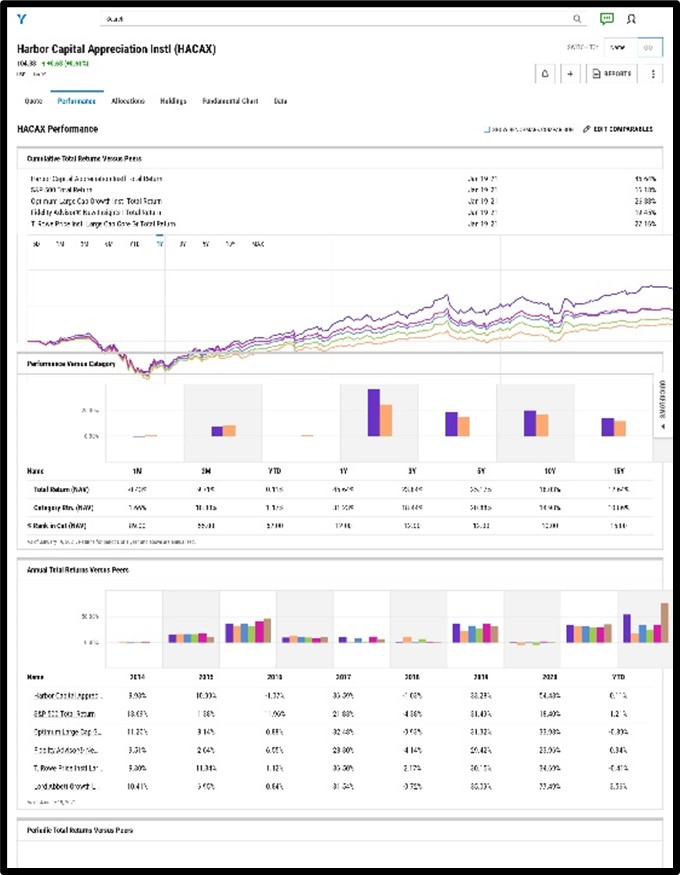Click the Category Rtn. (NAV) row label
The height and width of the screenshot is (875, 680).
tap(63, 508)
